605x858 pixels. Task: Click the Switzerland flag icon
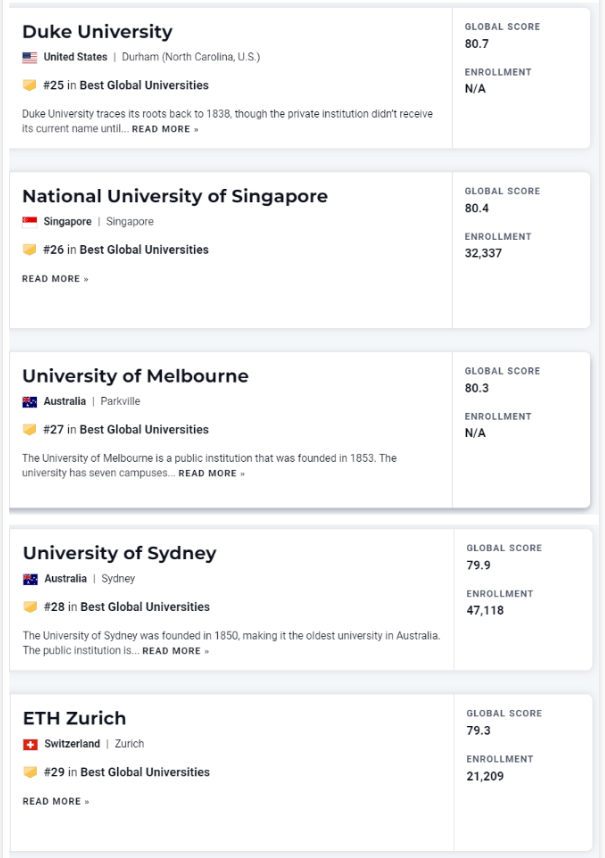tap(30, 744)
